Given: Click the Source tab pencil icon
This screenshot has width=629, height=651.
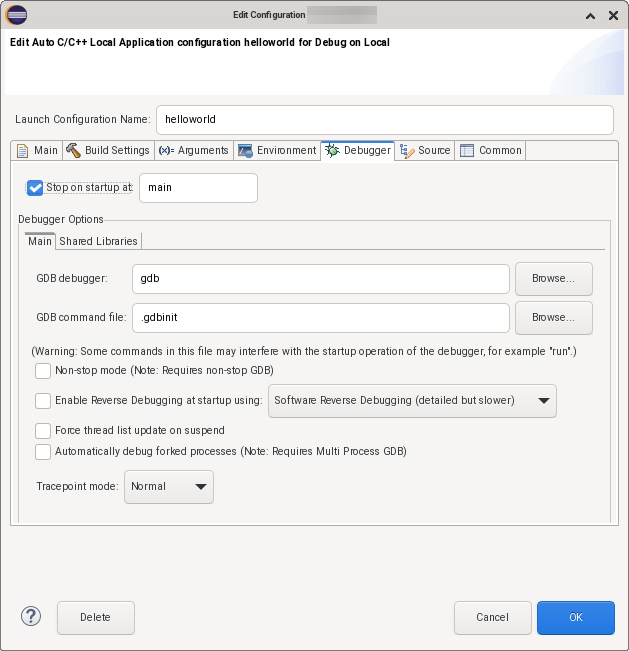Looking at the screenshot, I should (407, 151).
